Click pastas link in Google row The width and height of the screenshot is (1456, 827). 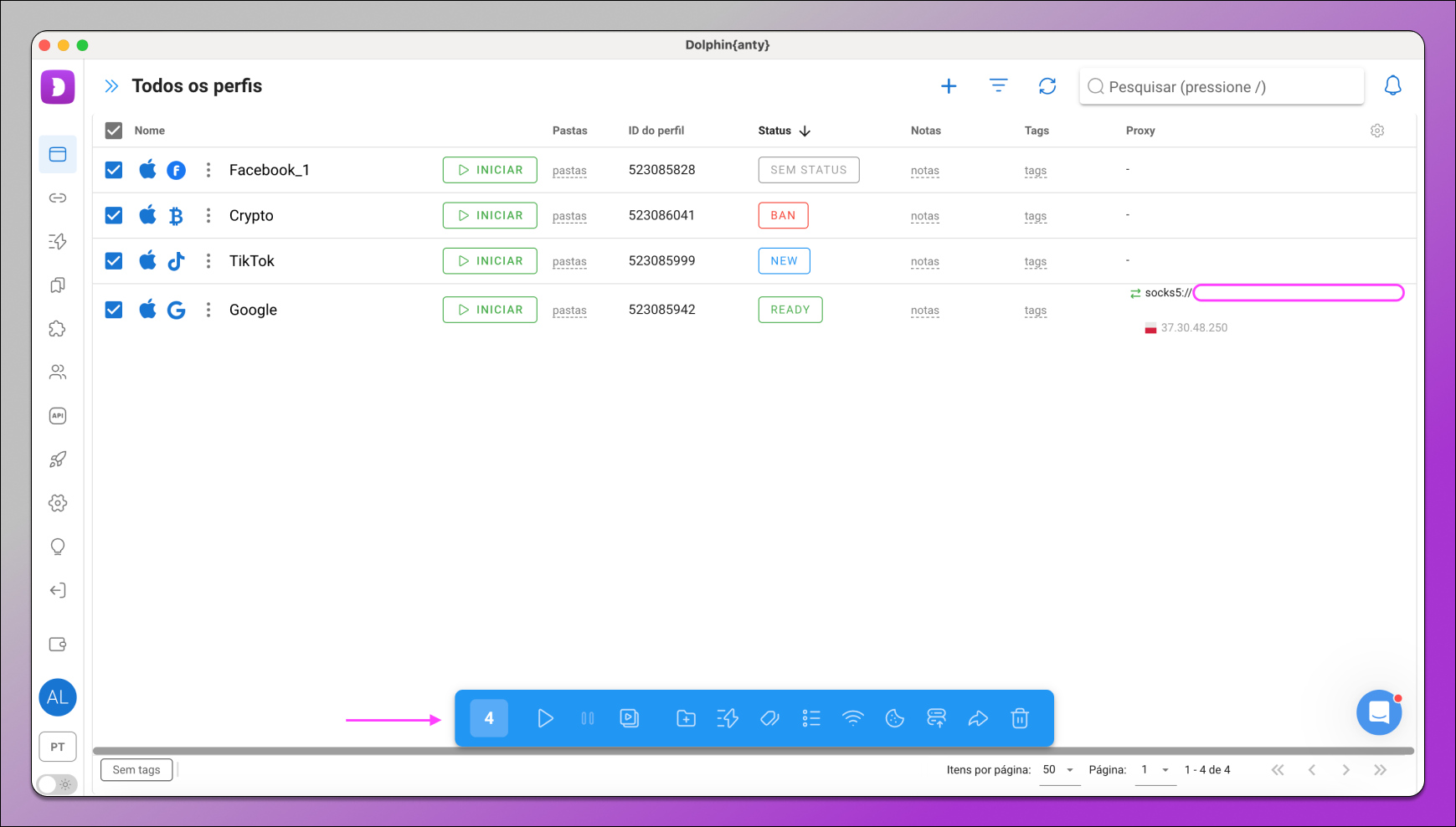point(569,311)
